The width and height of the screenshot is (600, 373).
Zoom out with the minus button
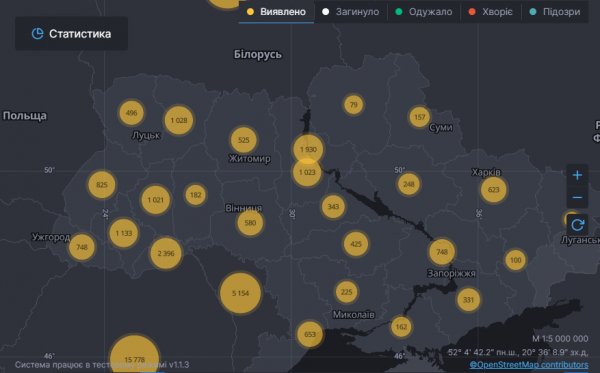pyautogui.click(x=577, y=197)
